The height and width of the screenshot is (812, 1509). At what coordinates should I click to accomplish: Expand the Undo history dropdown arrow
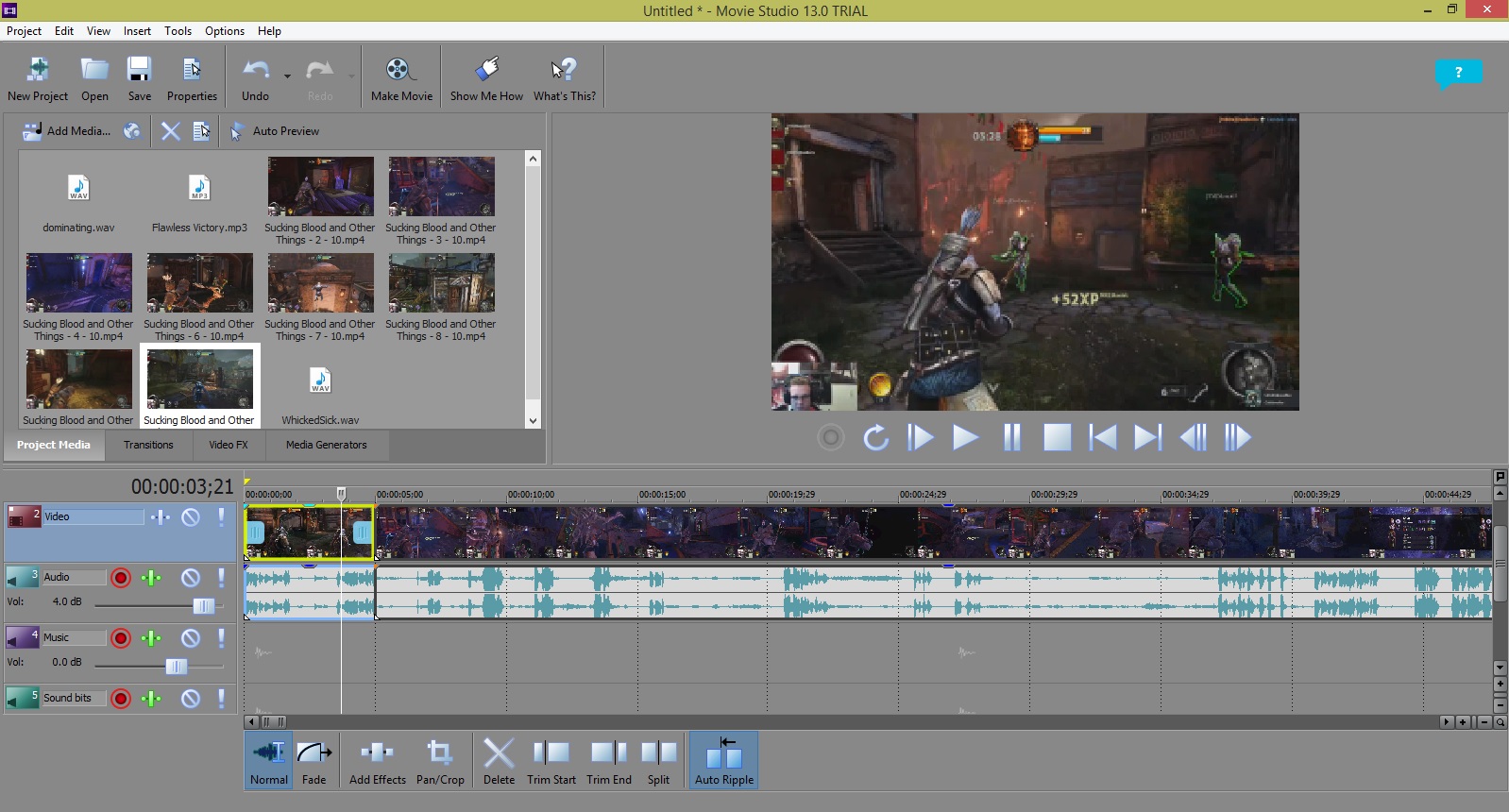287,76
